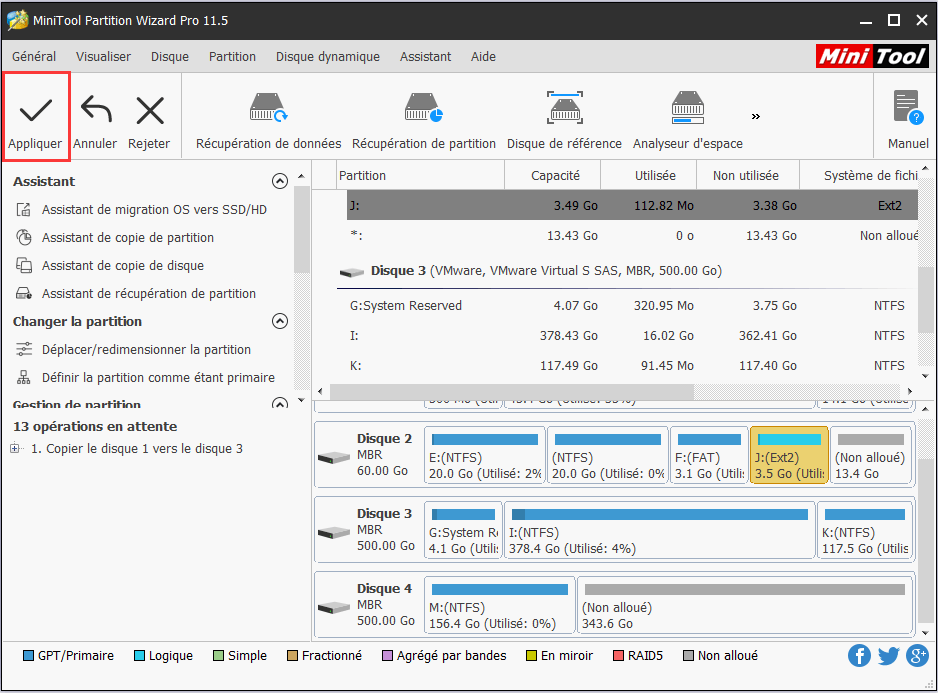This screenshot has width=938, height=693.
Task: Select Disque 2 Non alloué 13.4 Go block
Action: click(x=870, y=455)
